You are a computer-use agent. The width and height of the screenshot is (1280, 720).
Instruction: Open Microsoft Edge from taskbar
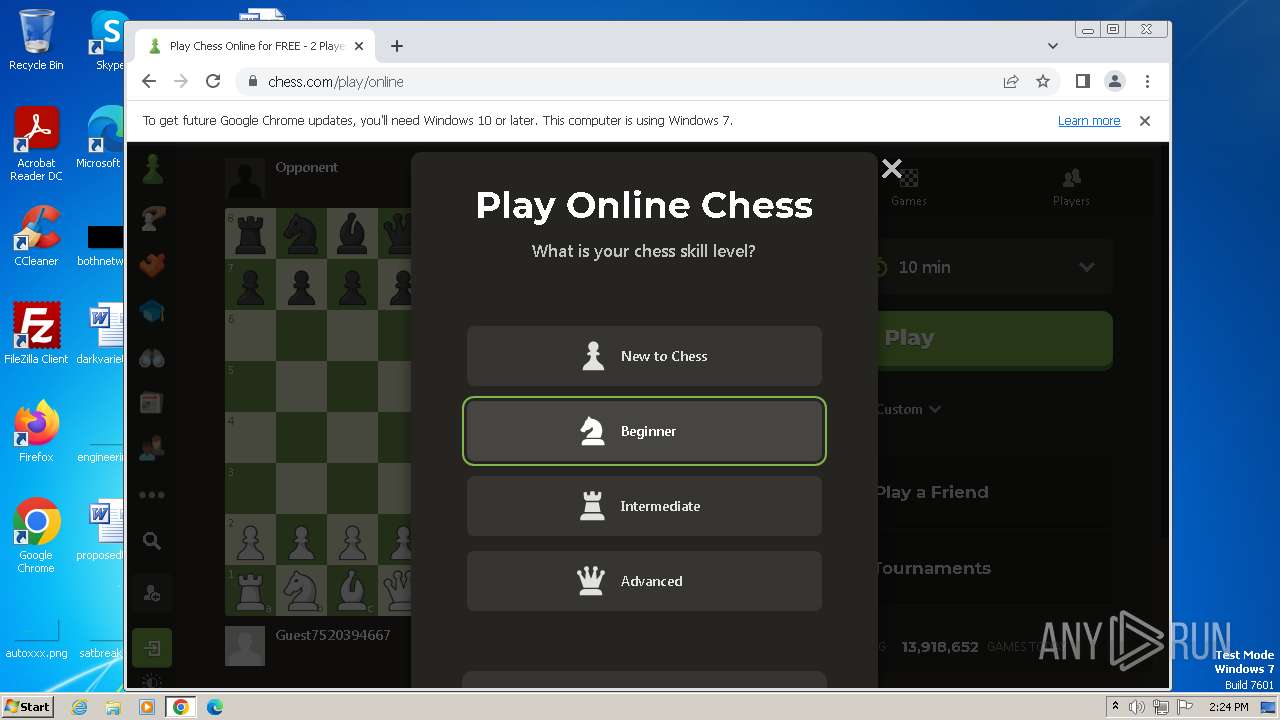coord(215,707)
